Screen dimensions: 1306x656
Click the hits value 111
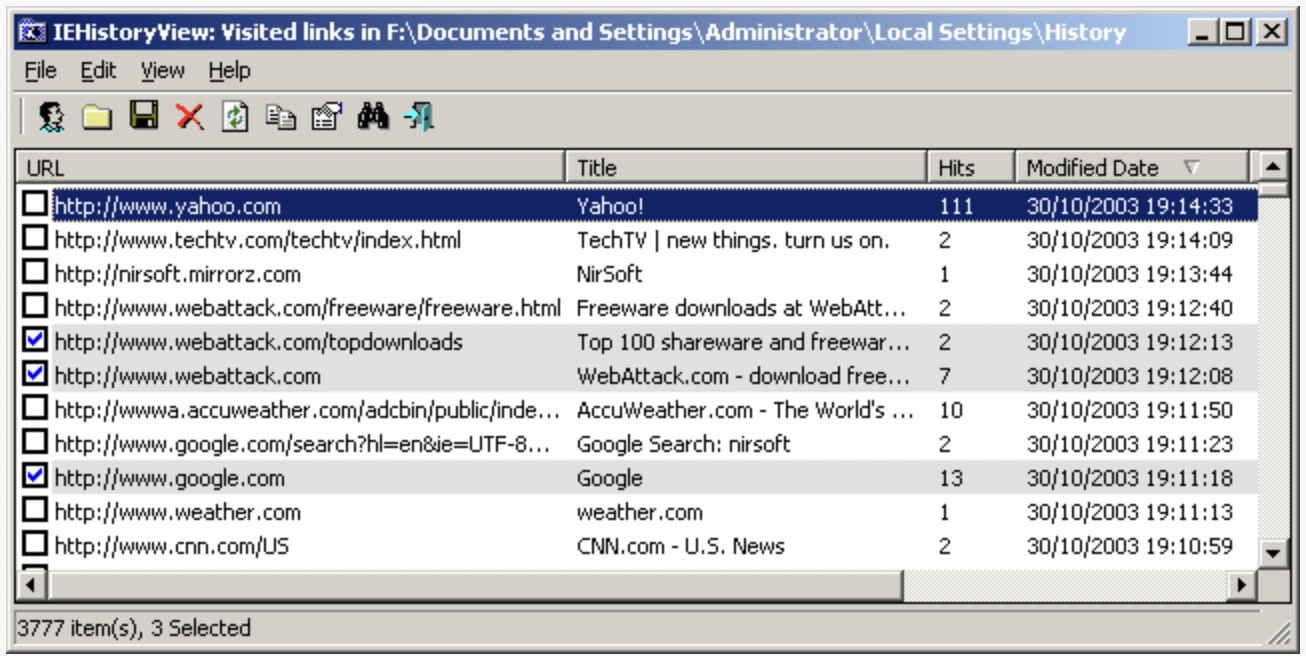coord(956,206)
